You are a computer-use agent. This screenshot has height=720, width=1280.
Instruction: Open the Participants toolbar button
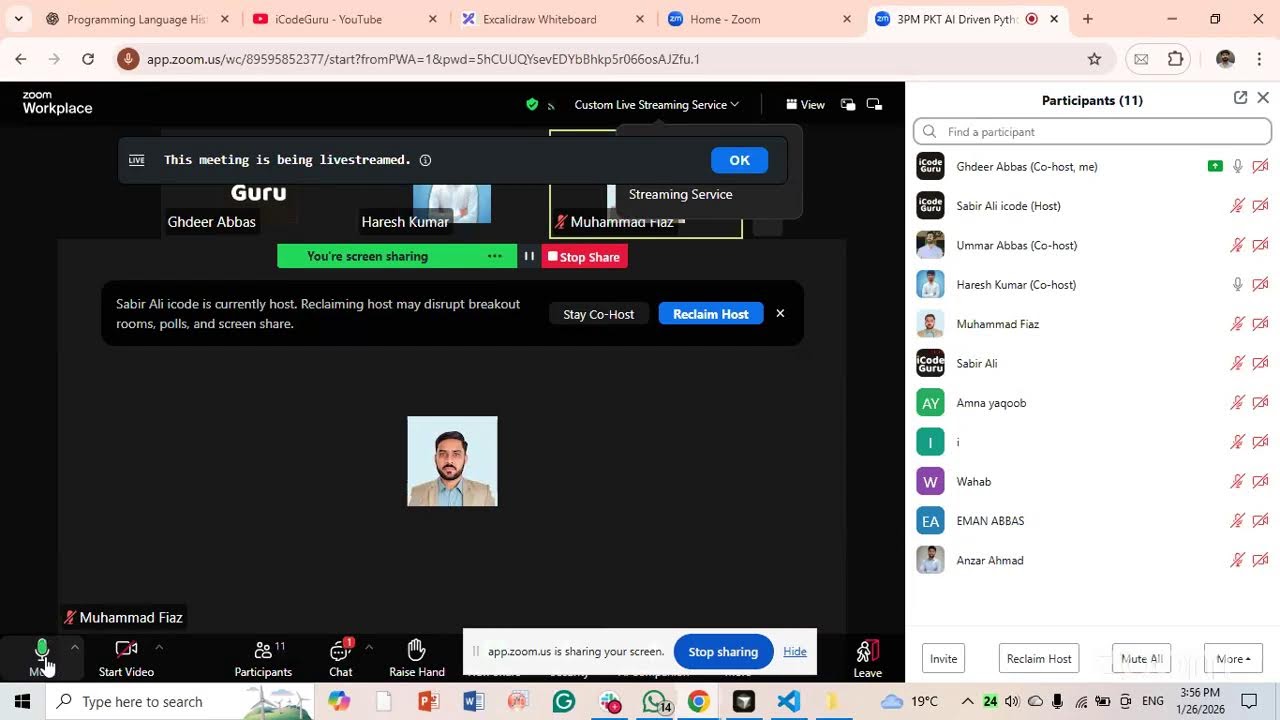(x=263, y=658)
